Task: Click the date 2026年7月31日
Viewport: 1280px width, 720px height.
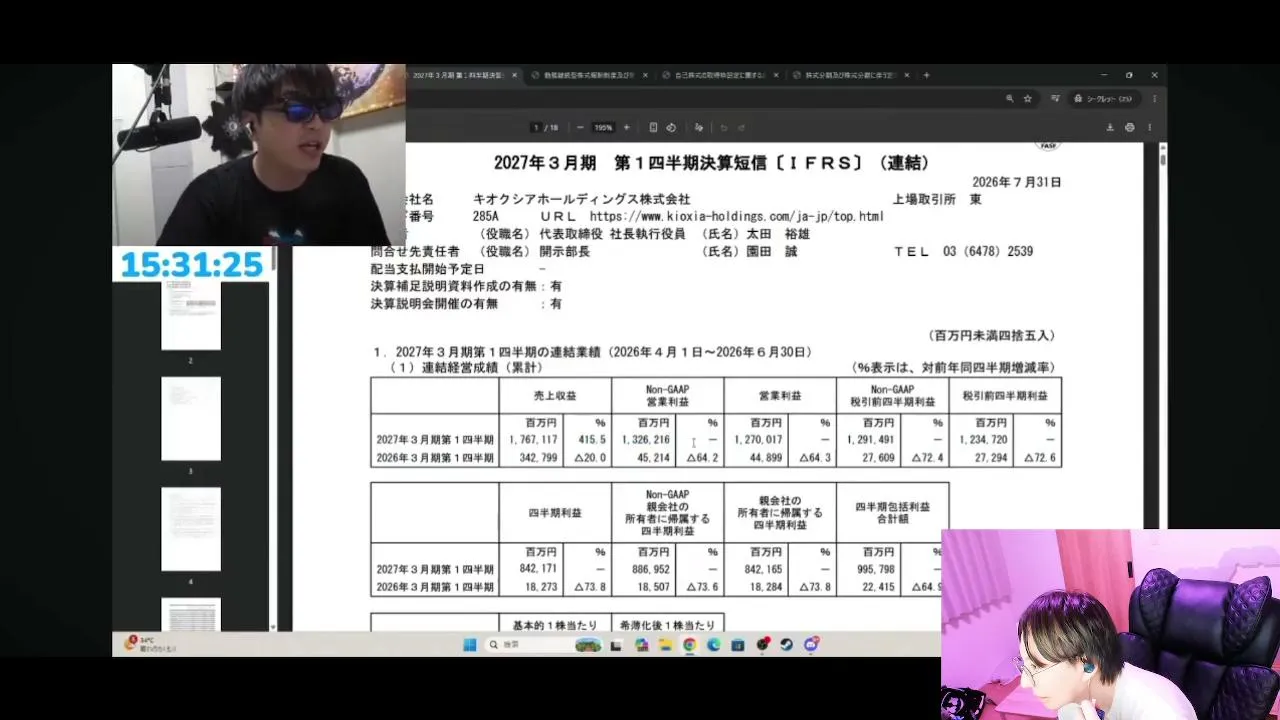Action: click(1017, 182)
